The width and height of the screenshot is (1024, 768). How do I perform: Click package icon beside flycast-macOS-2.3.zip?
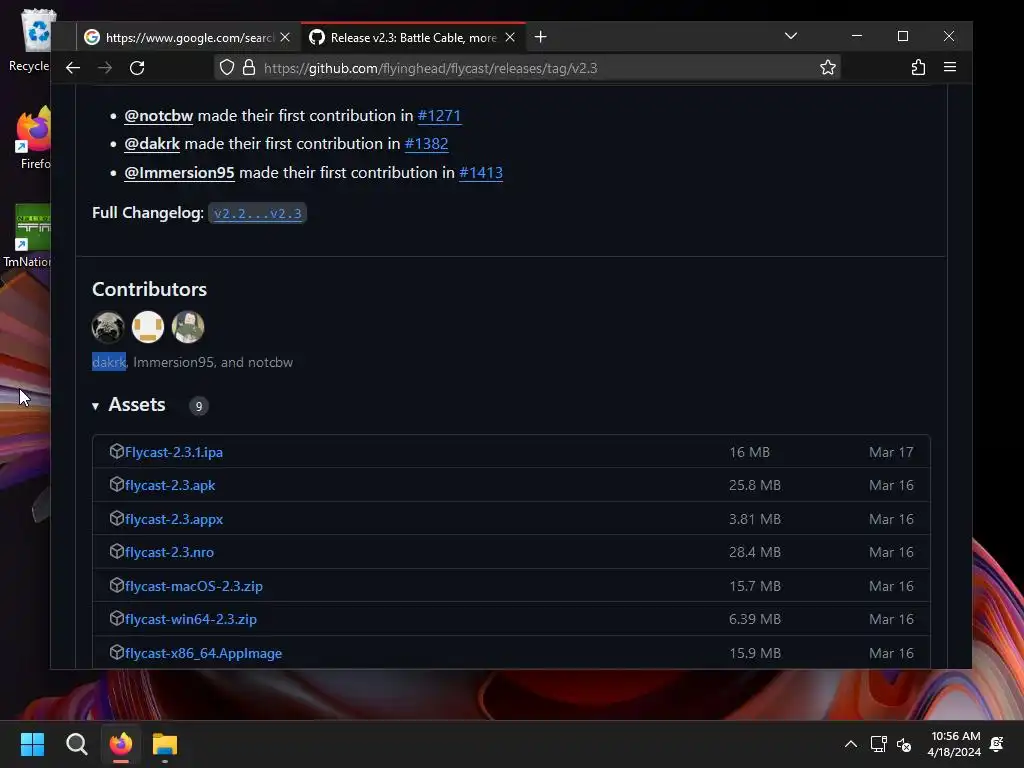tap(117, 585)
